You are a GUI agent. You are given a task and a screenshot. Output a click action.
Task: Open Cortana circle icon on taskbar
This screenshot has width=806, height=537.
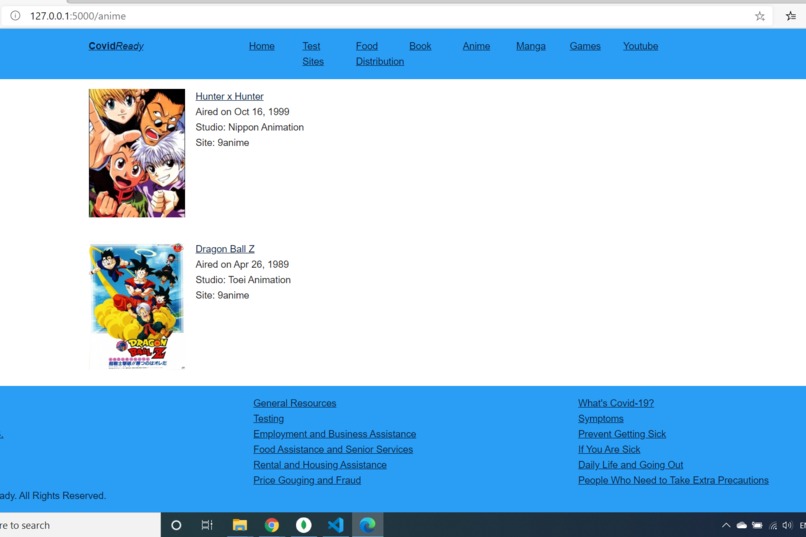point(176,525)
